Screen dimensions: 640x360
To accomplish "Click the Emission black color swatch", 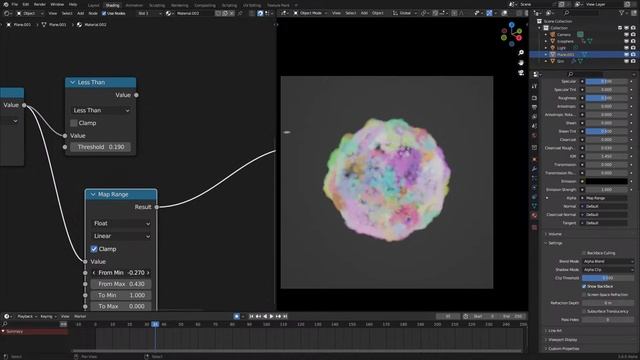I will pyautogui.click(x=607, y=181).
